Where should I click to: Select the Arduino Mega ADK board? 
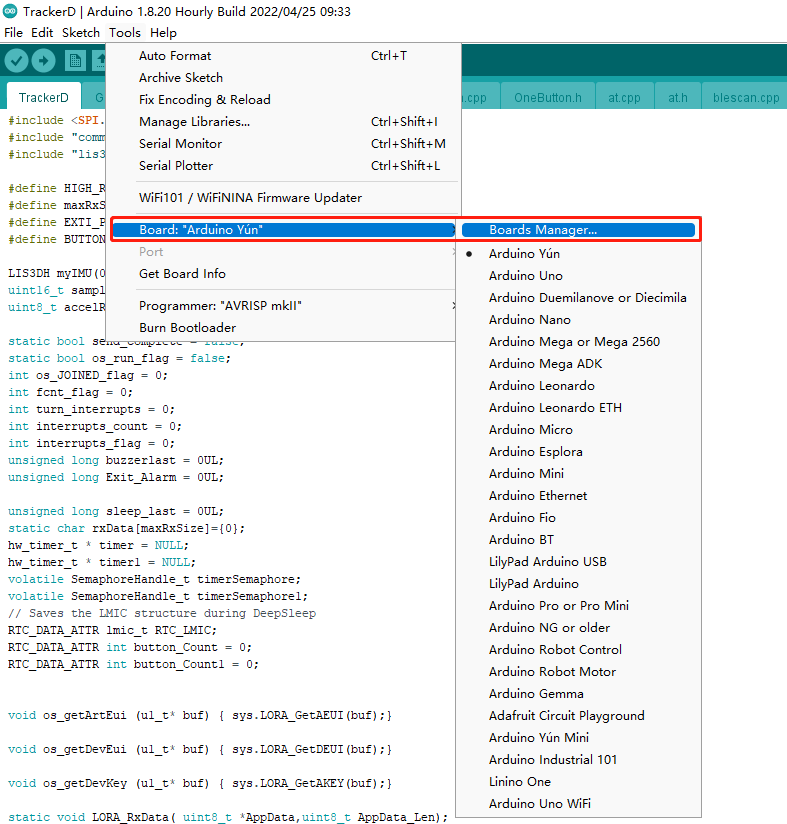pos(578,364)
